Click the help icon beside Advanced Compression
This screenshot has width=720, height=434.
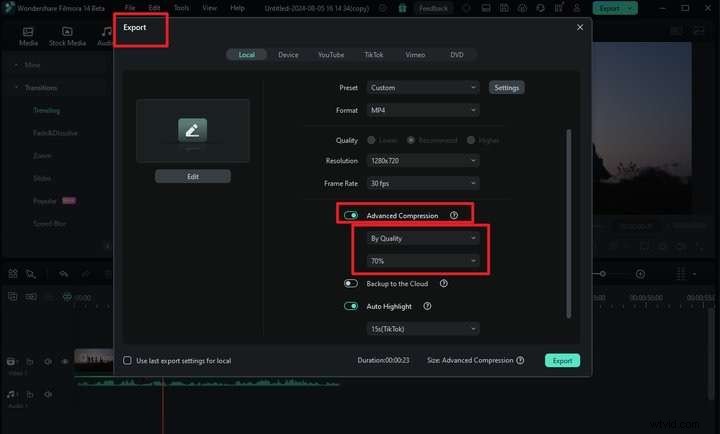(x=454, y=215)
